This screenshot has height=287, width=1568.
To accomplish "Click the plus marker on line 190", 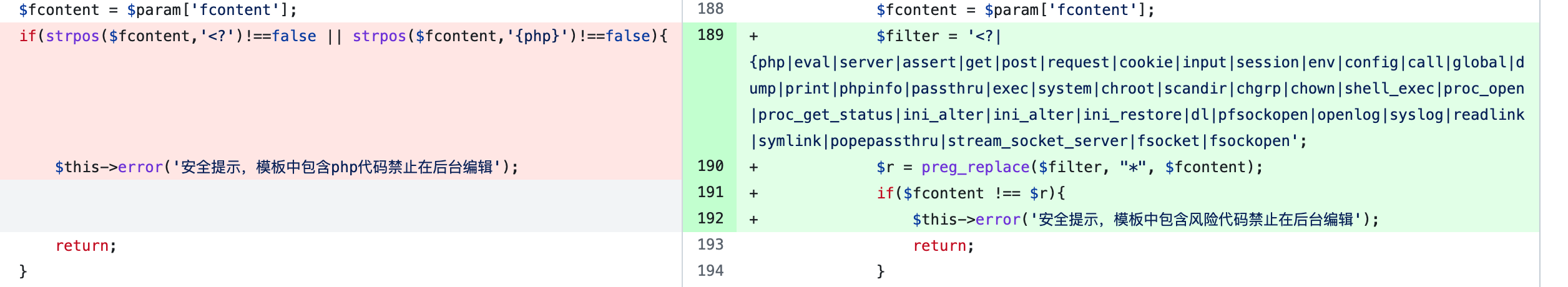I will click(753, 167).
